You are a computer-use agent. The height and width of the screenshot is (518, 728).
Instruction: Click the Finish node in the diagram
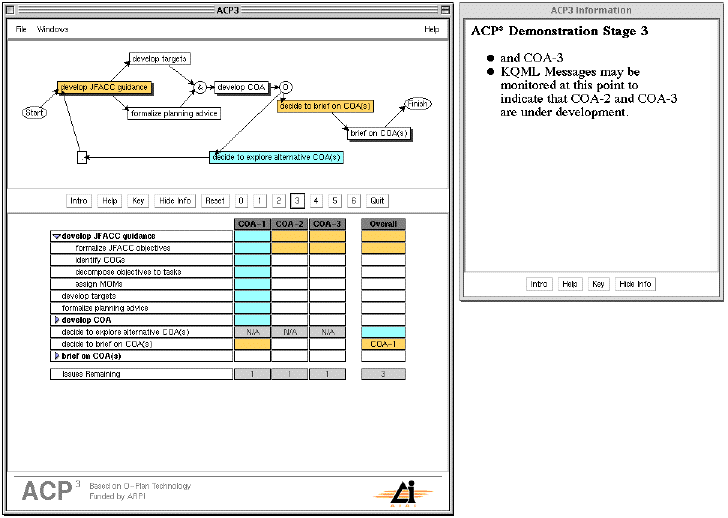(x=418, y=104)
